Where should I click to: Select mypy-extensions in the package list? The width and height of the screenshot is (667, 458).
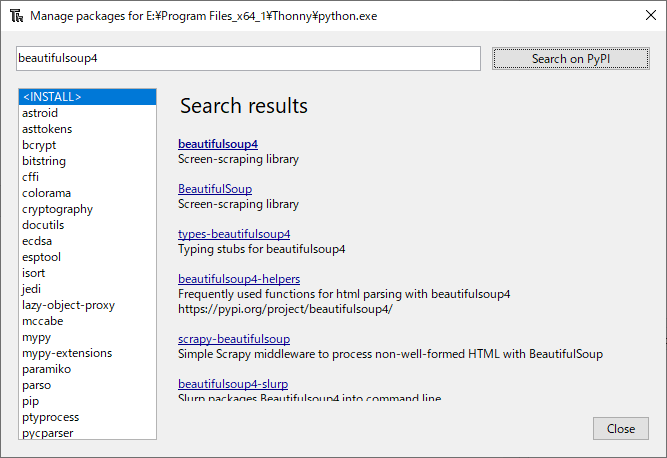(88, 353)
